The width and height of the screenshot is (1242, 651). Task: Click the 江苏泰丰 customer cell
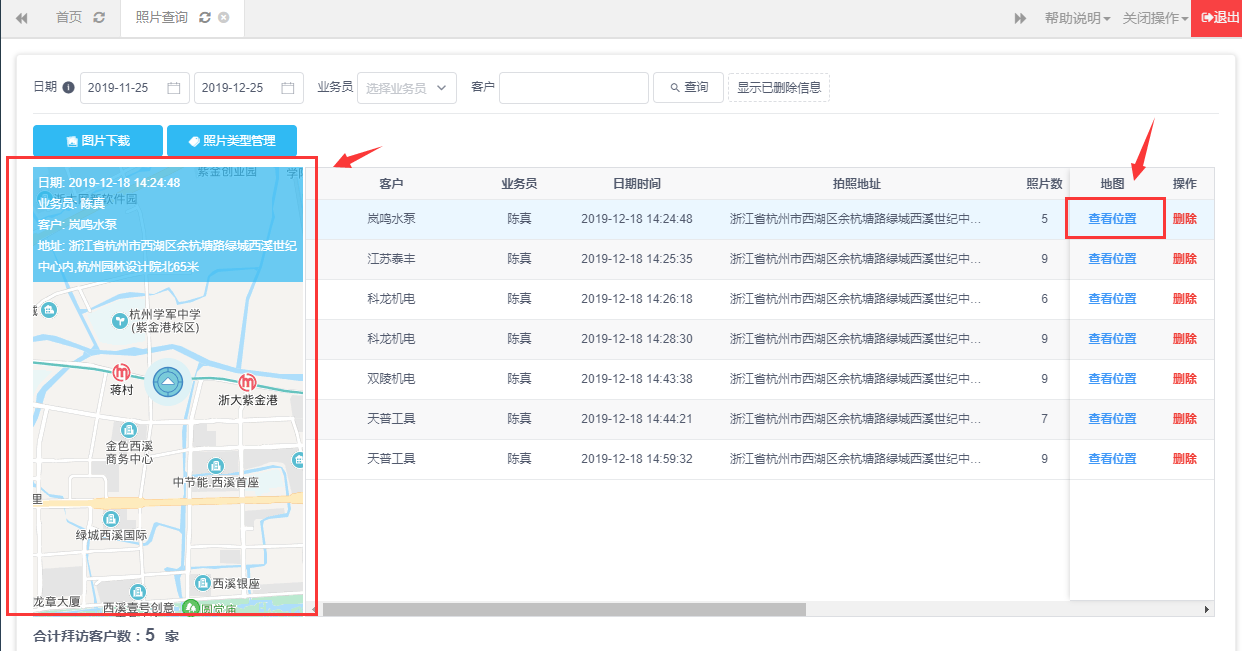(x=391, y=258)
